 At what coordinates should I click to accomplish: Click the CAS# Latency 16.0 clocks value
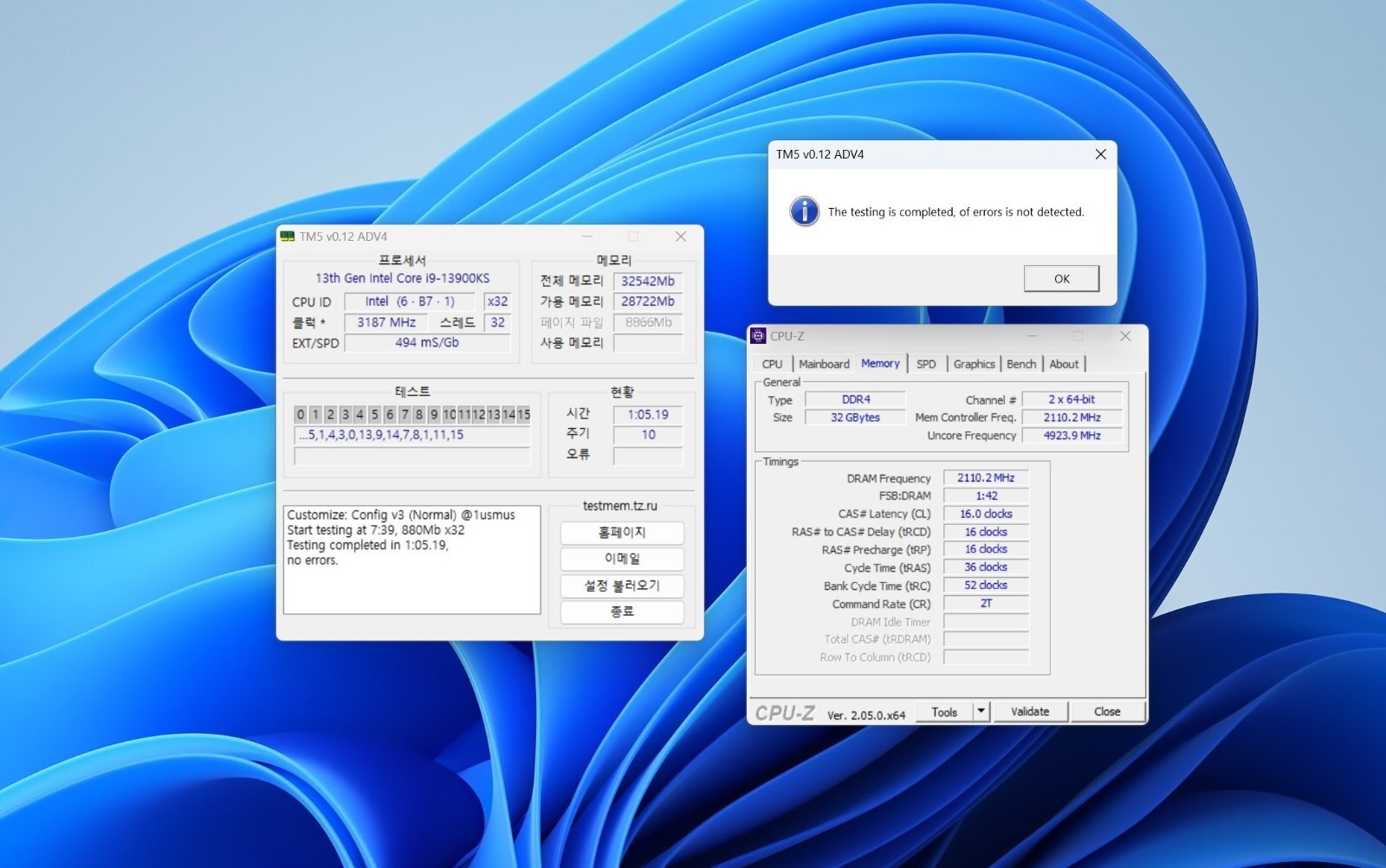[x=986, y=514]
